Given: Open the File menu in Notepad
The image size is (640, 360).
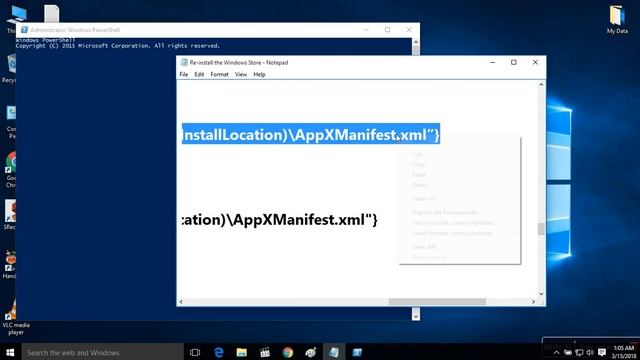Looking at the screenshot, I should click(184, 74).
